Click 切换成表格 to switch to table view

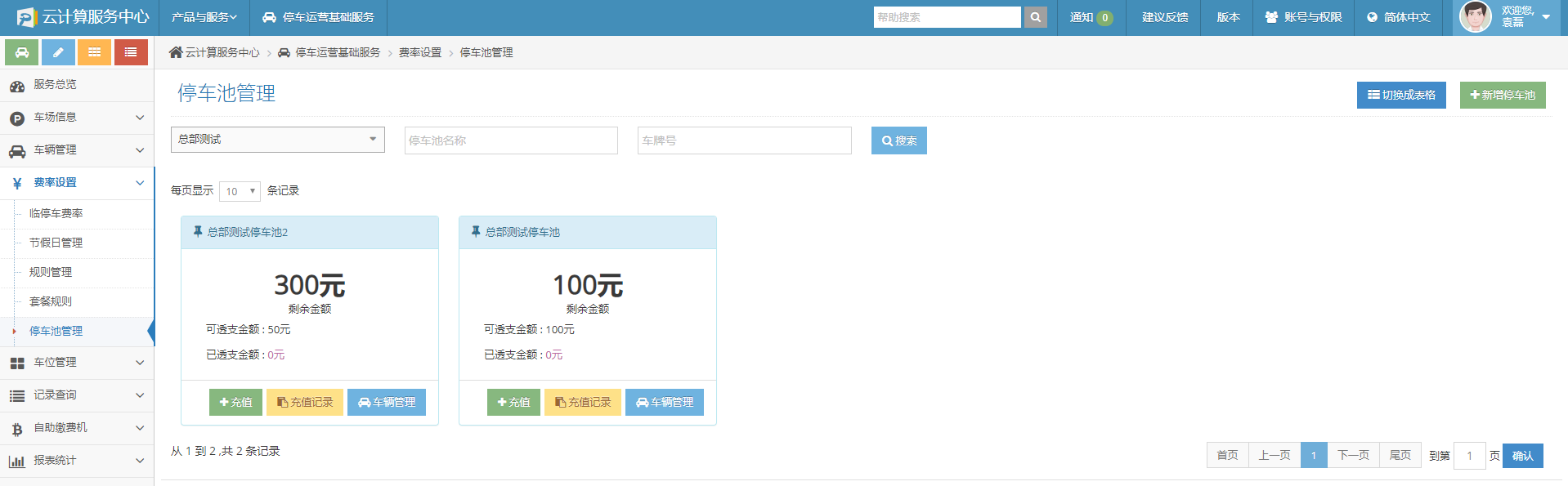pyautogui.click(x=1401, y=95)
